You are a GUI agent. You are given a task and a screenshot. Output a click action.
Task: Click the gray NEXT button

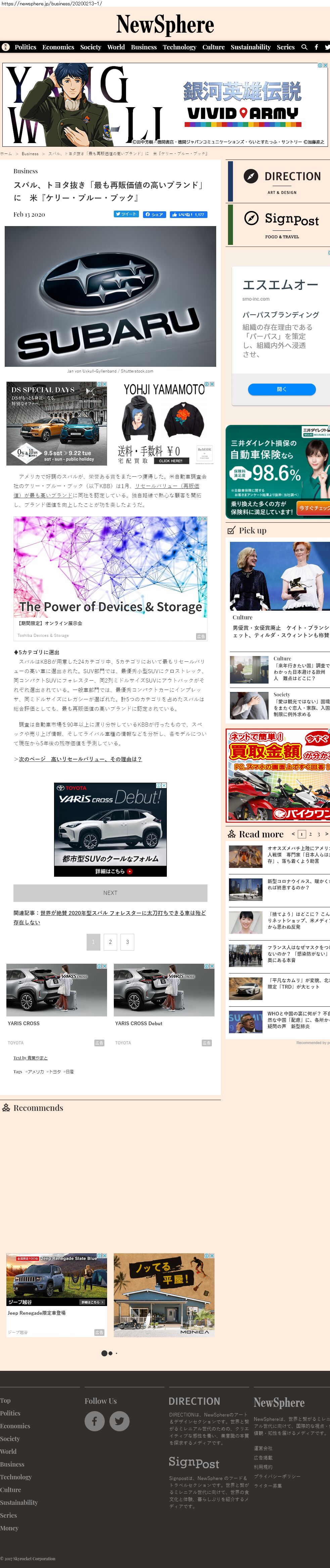point(110,892)
